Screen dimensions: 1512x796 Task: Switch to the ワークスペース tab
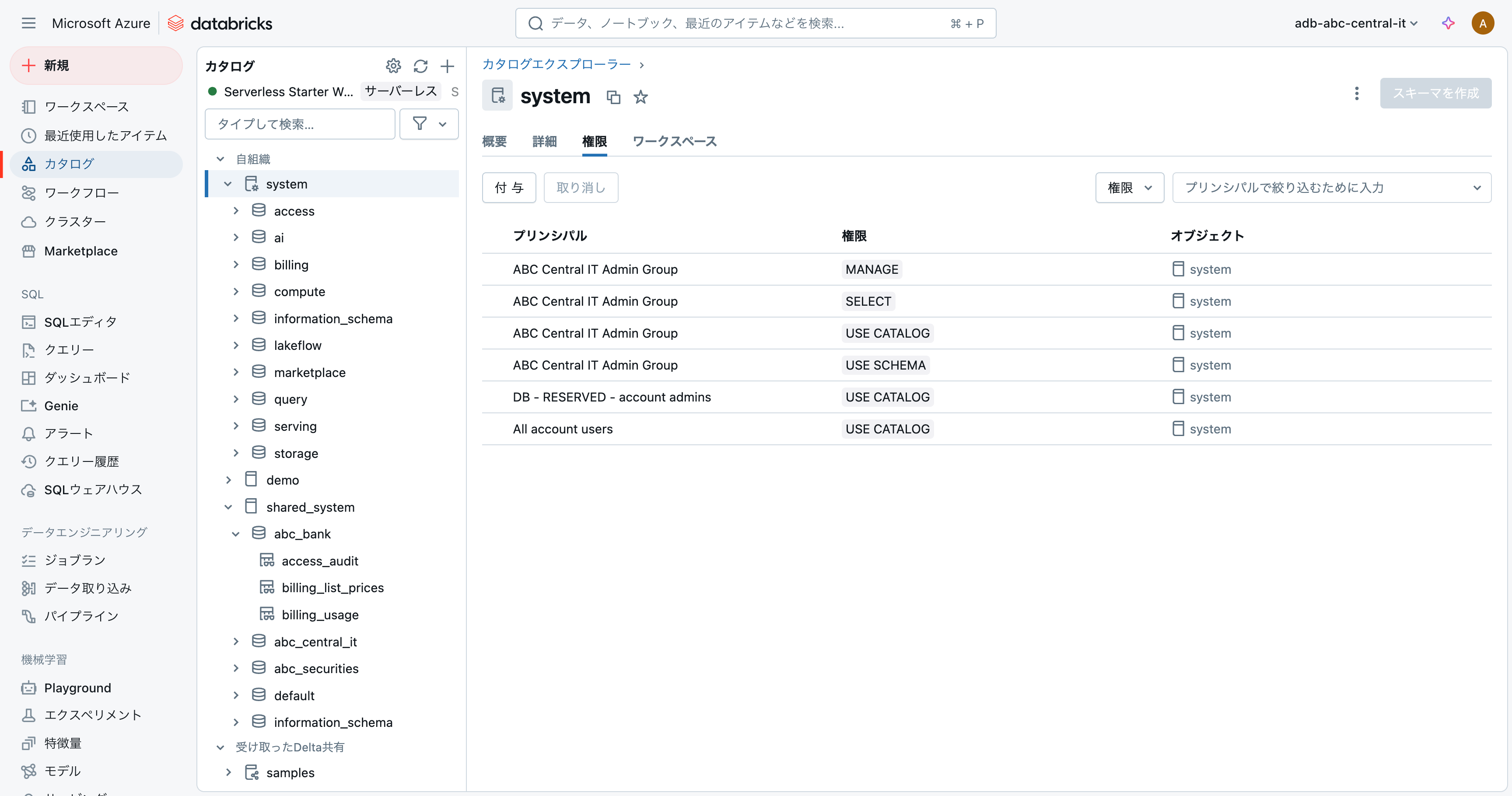point(675,141)
